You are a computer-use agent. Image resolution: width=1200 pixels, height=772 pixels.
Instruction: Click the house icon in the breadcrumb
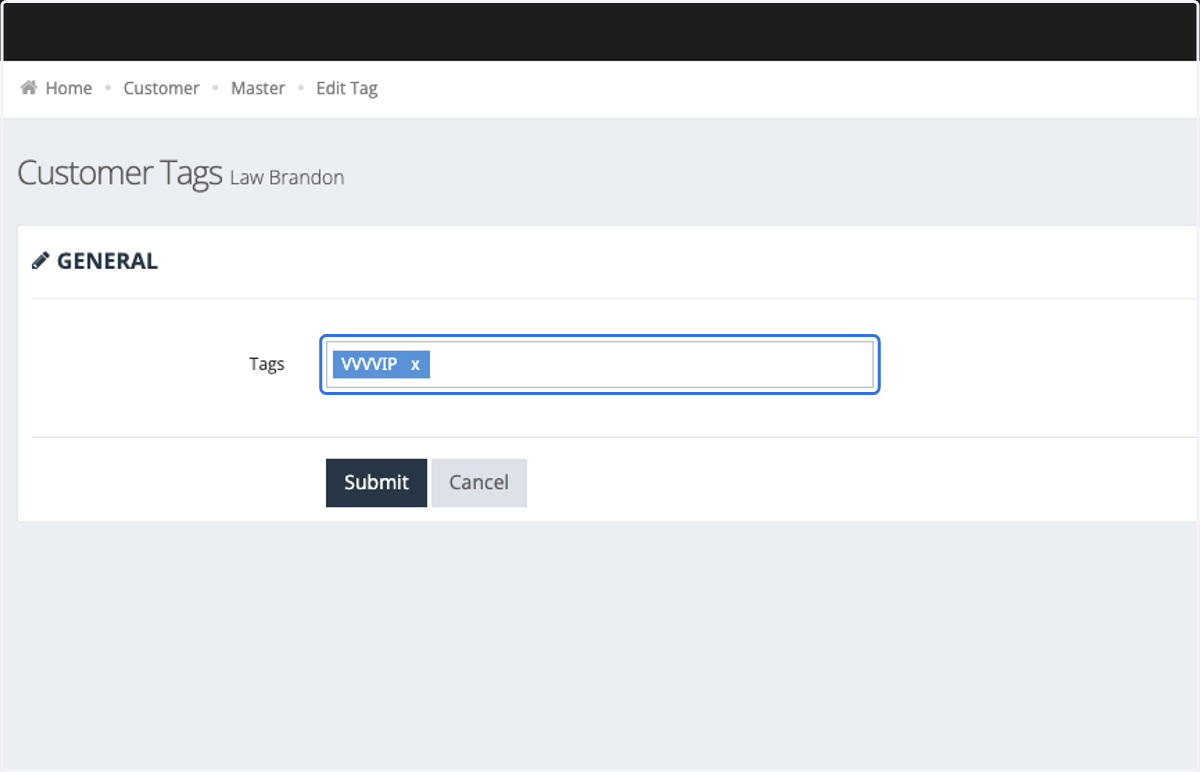(29, 88)
